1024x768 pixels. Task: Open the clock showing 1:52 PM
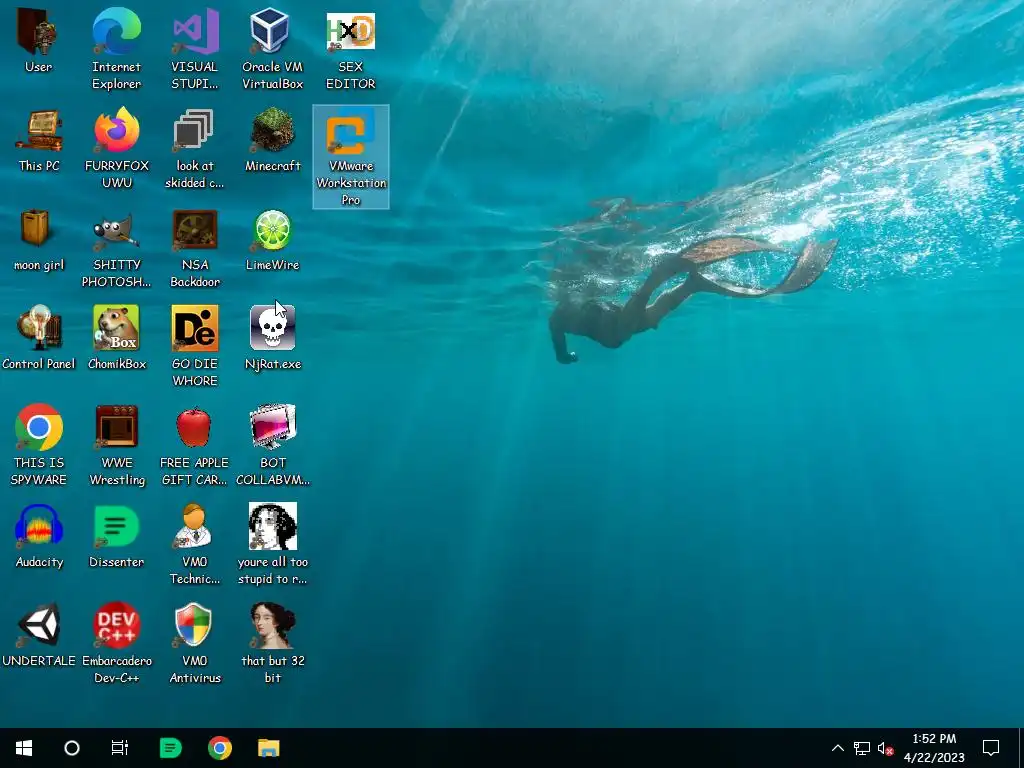click(935, 748)
